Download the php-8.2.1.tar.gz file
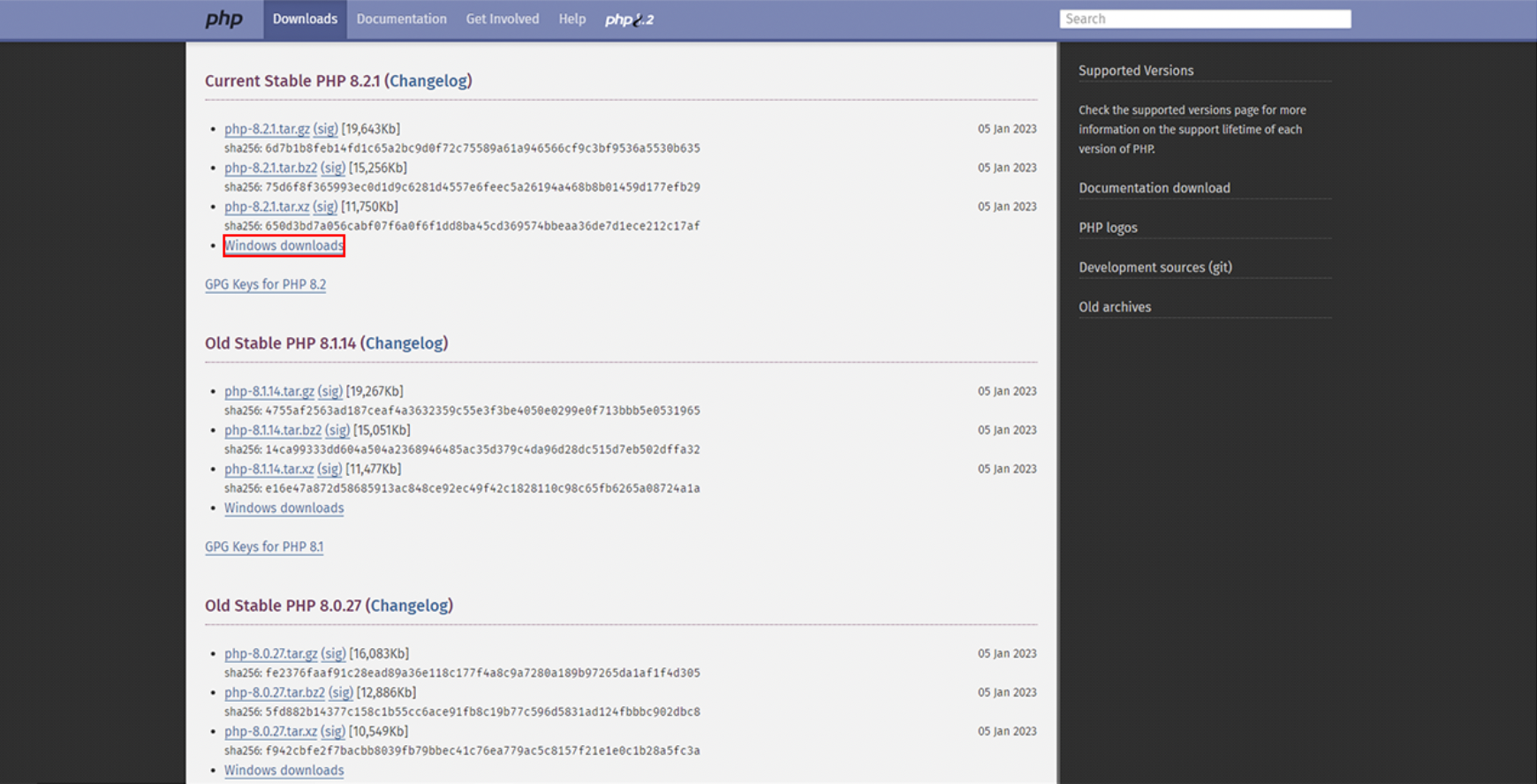 267,129
